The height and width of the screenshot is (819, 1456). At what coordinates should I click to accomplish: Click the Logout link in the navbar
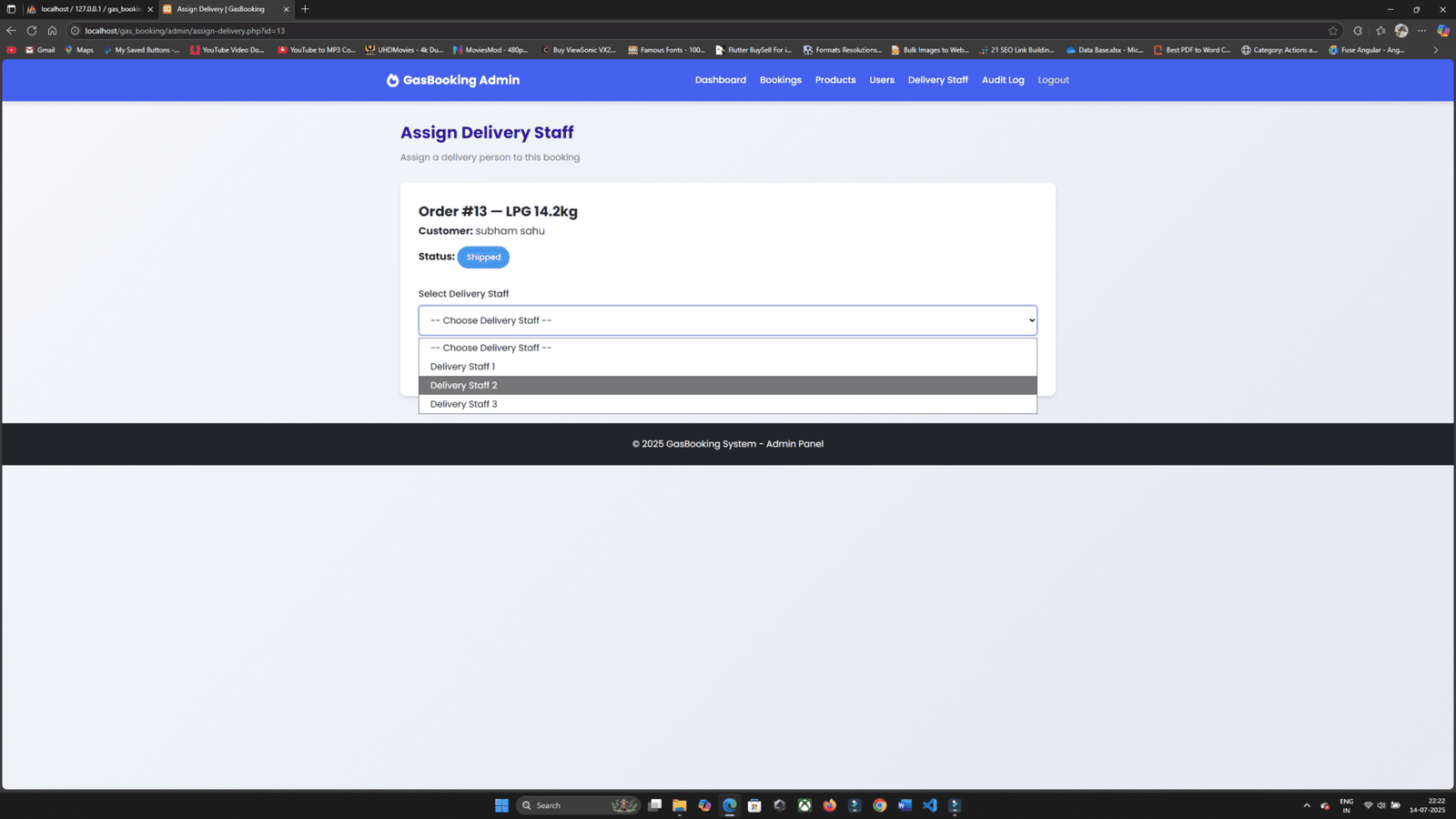[x=1053, y=80]
